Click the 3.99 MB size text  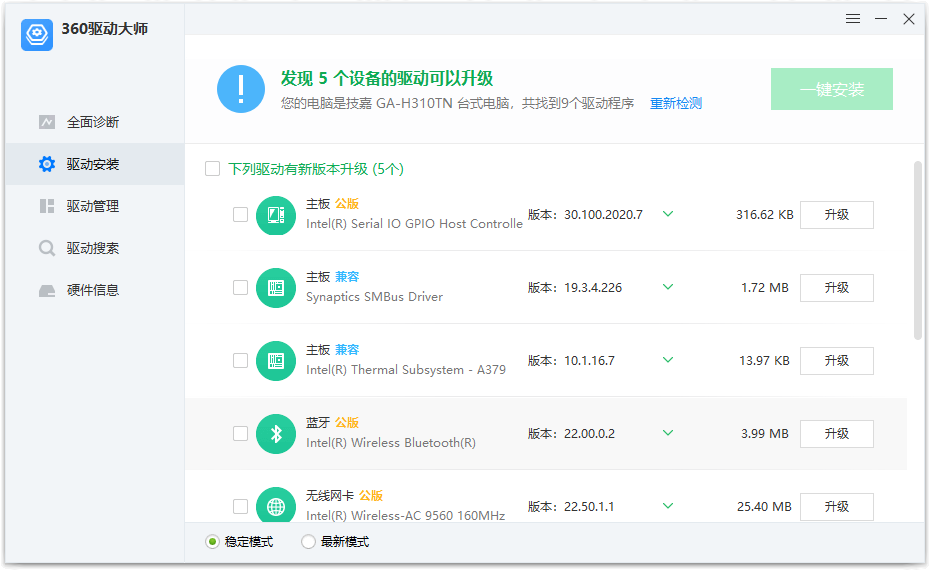[765, 434]
